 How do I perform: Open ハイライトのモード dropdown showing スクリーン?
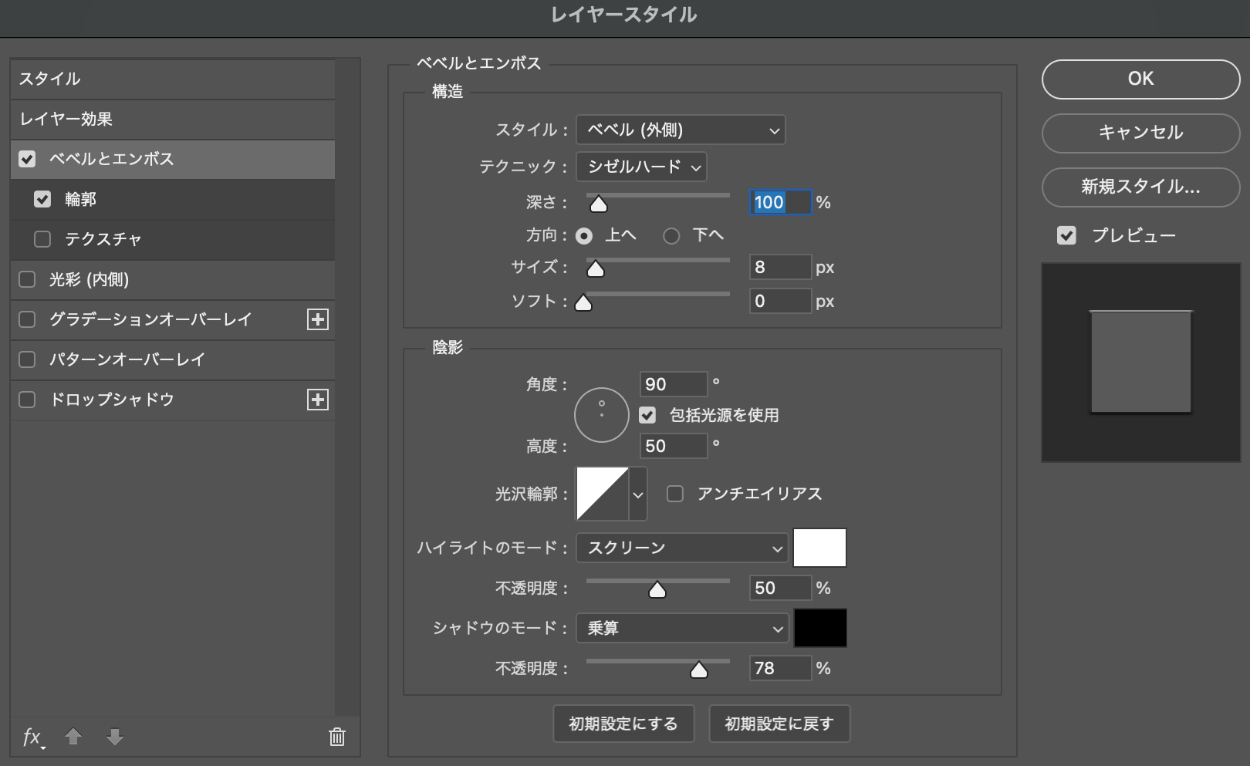tap(682, 548)
